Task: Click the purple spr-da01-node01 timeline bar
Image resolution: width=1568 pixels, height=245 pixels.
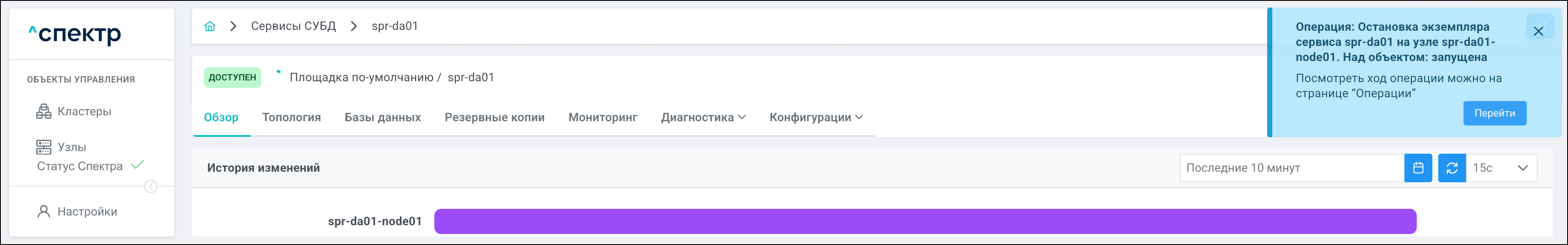Action: pyautogui.click(x=925, y=221)
